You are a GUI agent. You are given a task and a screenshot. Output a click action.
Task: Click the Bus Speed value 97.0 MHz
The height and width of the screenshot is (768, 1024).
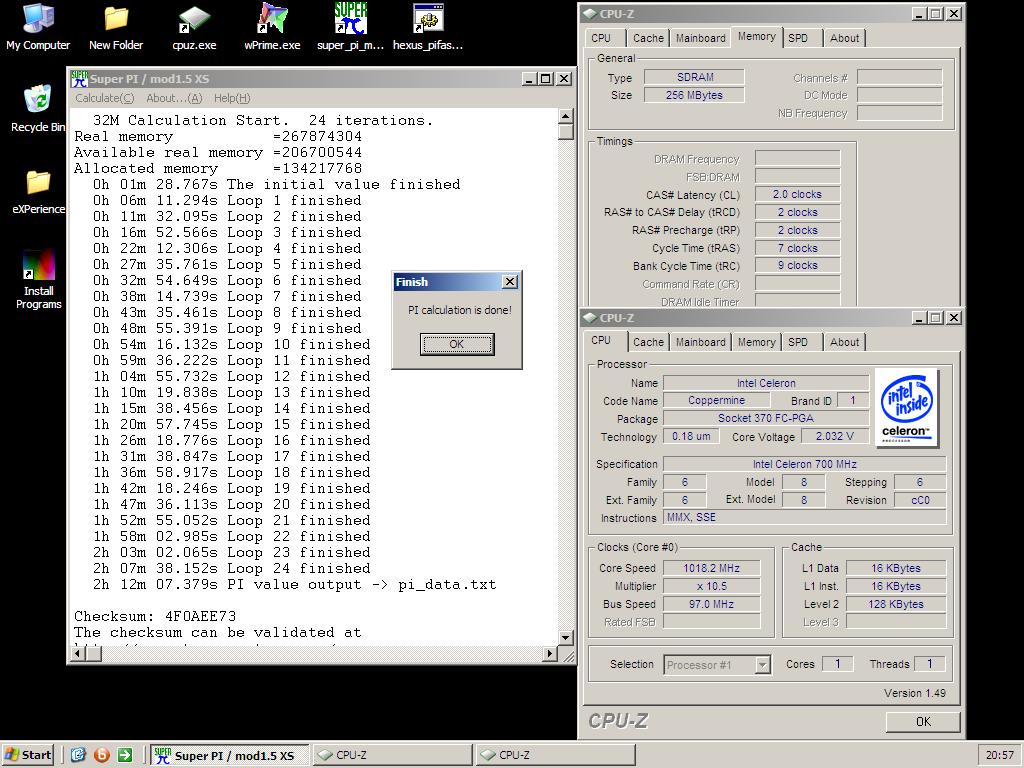tap(711, 604)
